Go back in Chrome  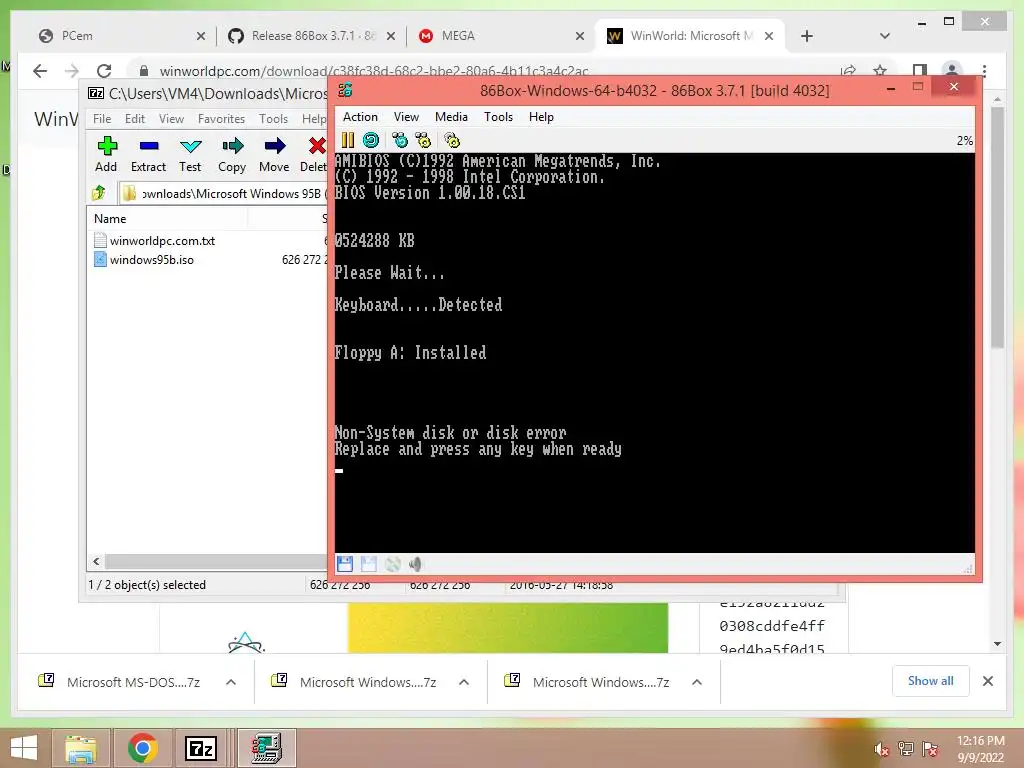[x=40, y=71]
